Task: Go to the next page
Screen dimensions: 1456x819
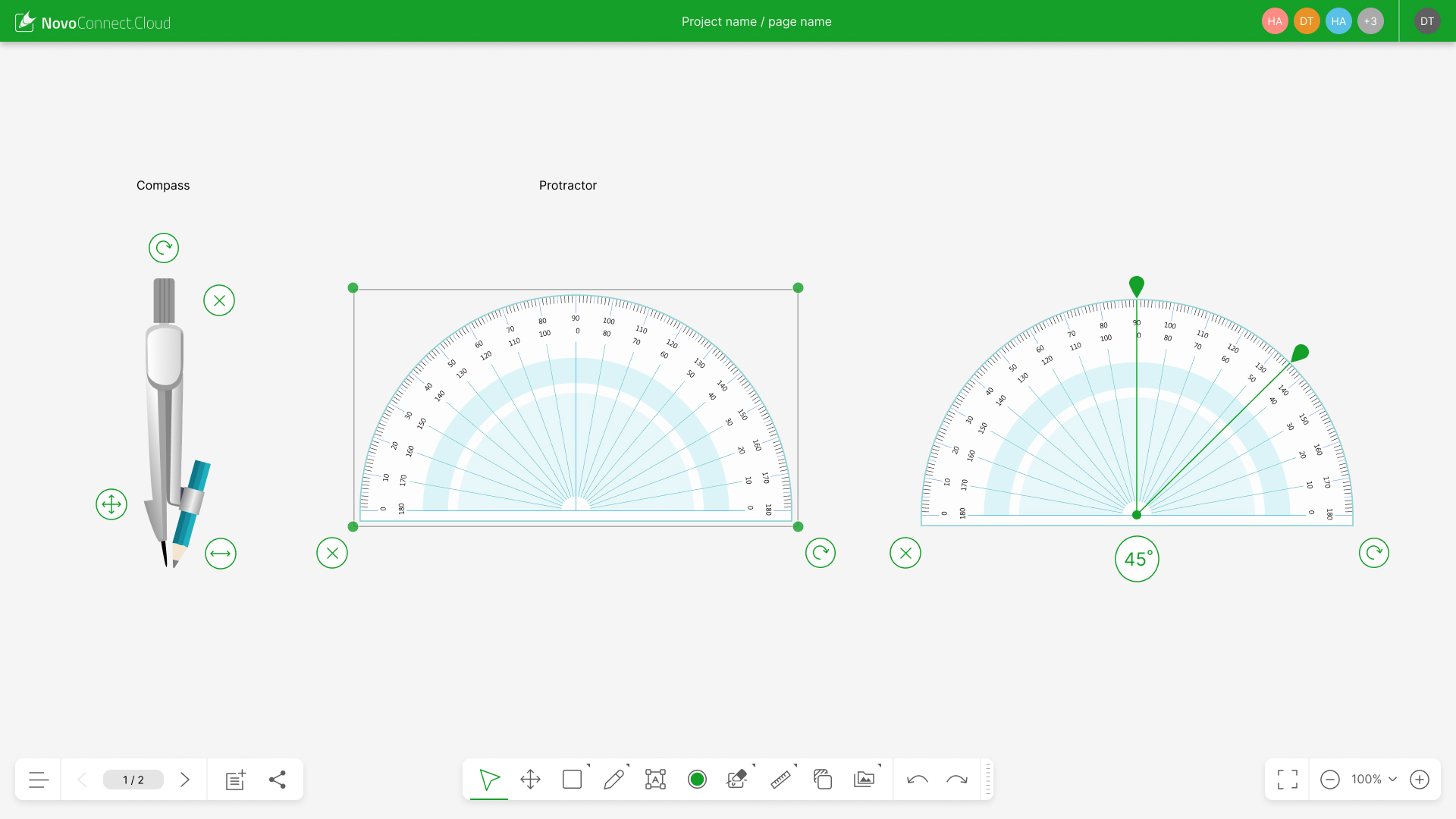Action: coord(185,780)
